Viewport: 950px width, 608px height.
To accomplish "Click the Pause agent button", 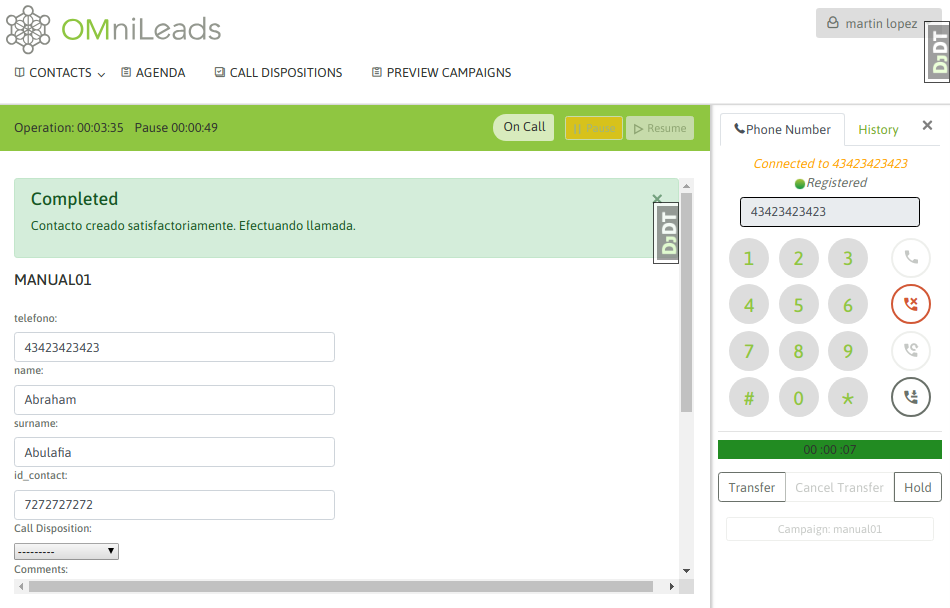I will tap(593, 128).
